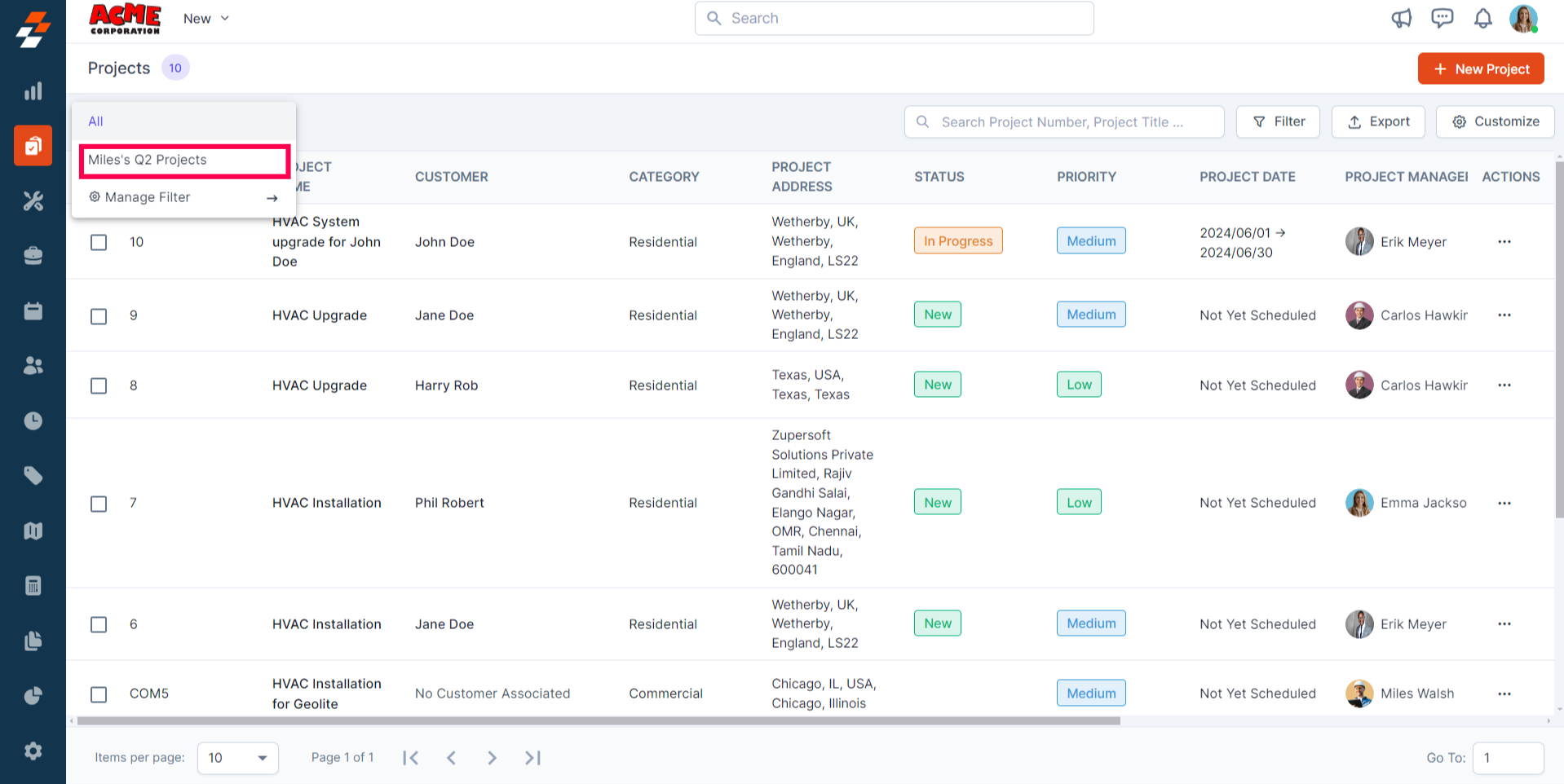This screenshot has width=1564, height=784.
Task: Open the chat messages icon
Action: click(1442, 19)
